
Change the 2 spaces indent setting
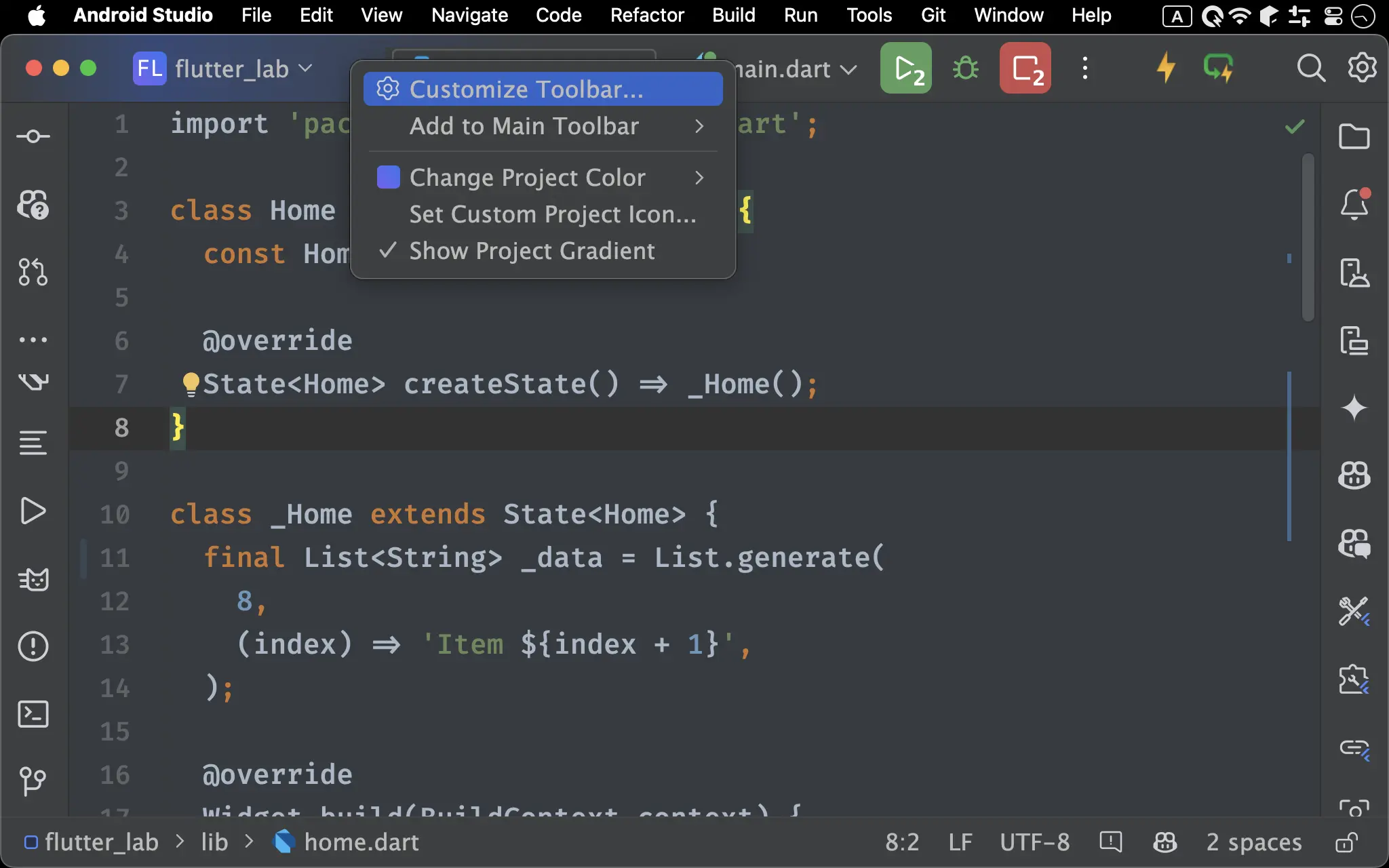(x=1254, y=842)
